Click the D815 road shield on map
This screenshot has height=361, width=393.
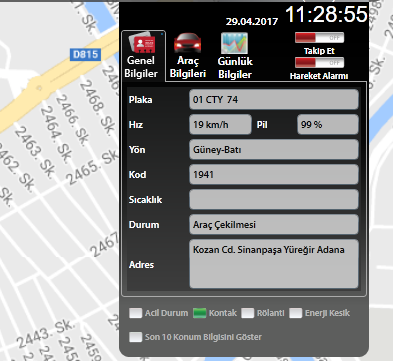(85, 54)
